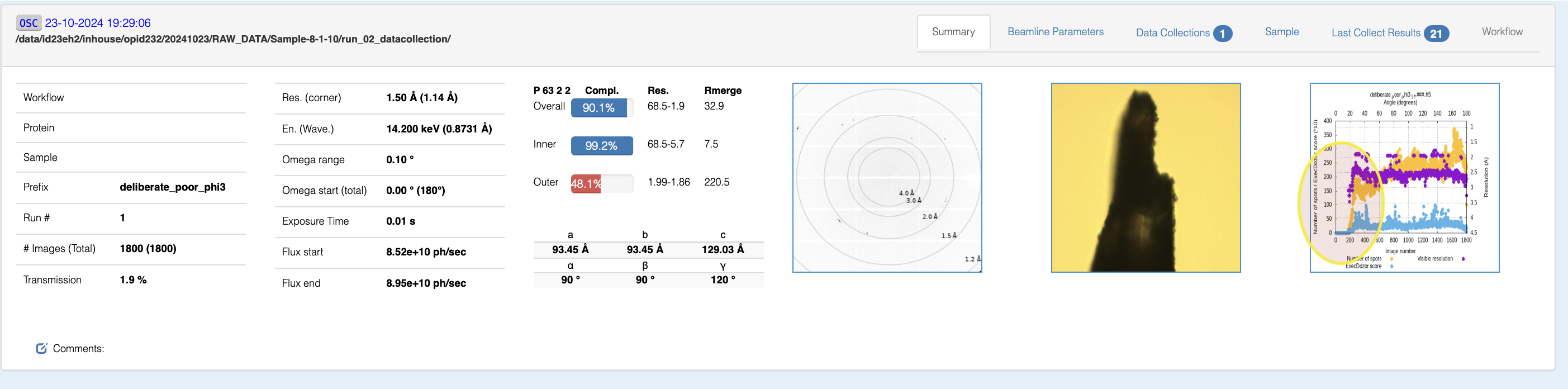Open the Summary tab
This screenshot has width=1568, height=389.
953,32
